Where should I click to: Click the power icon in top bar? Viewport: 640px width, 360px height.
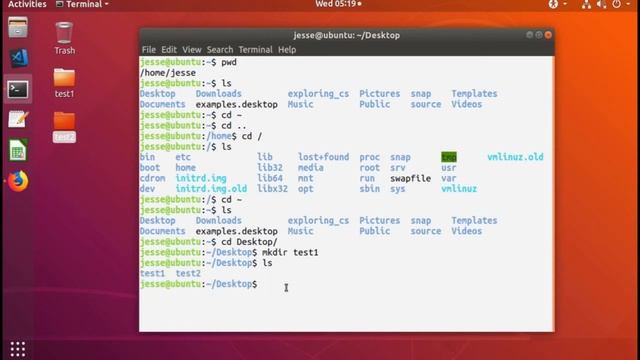(x=616, y=4)
